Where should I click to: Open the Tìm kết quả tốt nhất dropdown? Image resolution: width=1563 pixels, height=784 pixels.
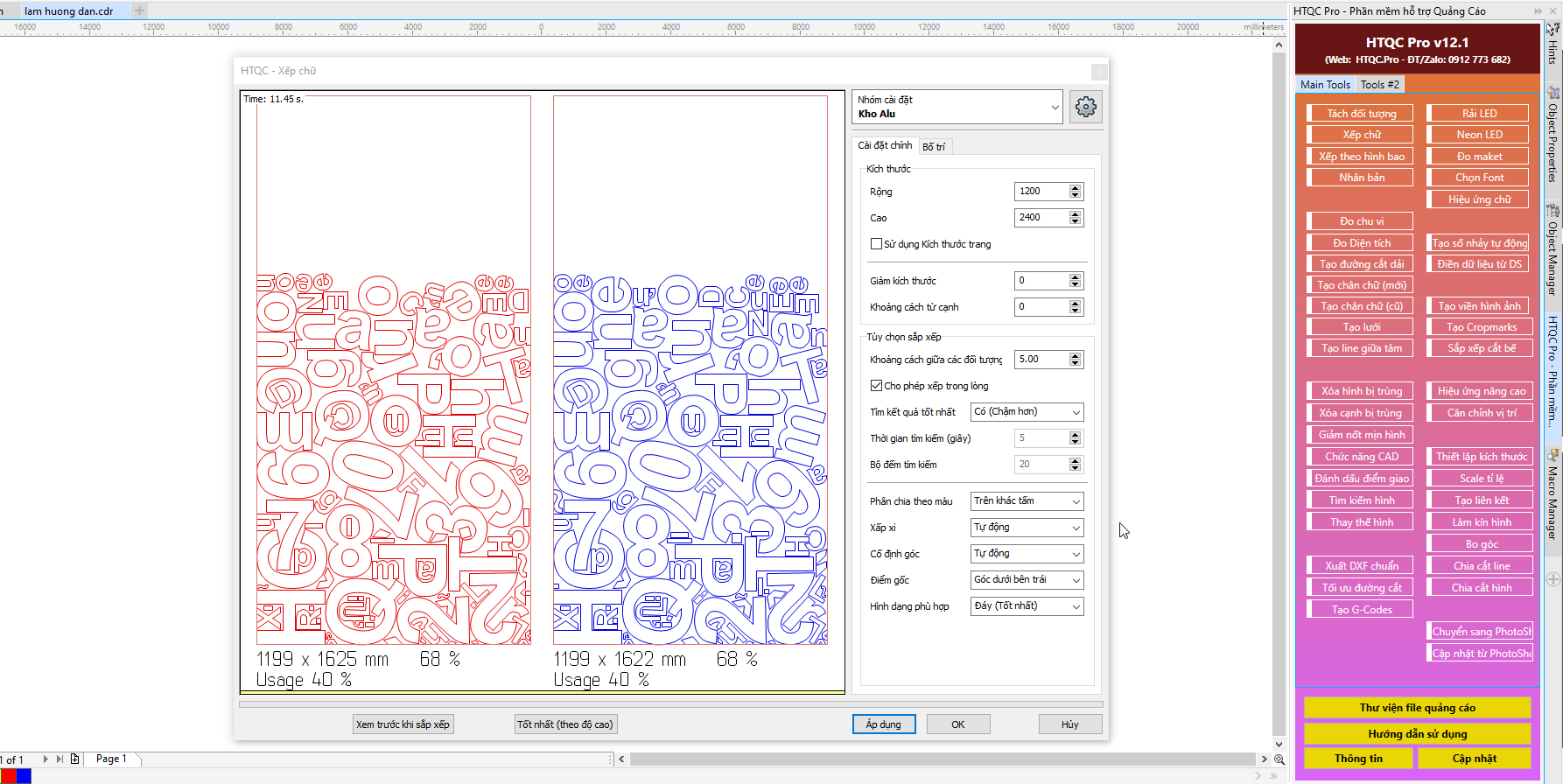[1027, 412]
